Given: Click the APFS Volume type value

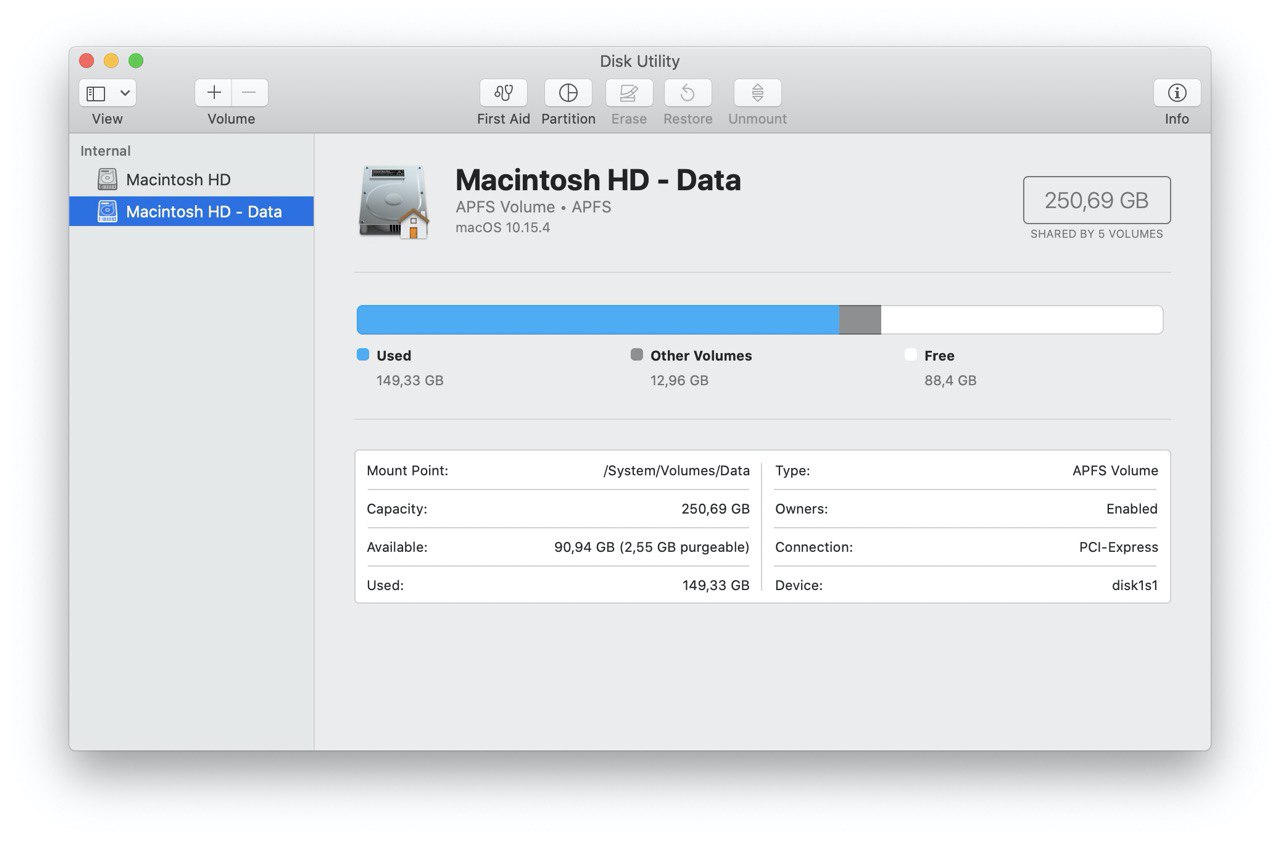Looking at the screenshot, I should click(x=1115, y=470).
